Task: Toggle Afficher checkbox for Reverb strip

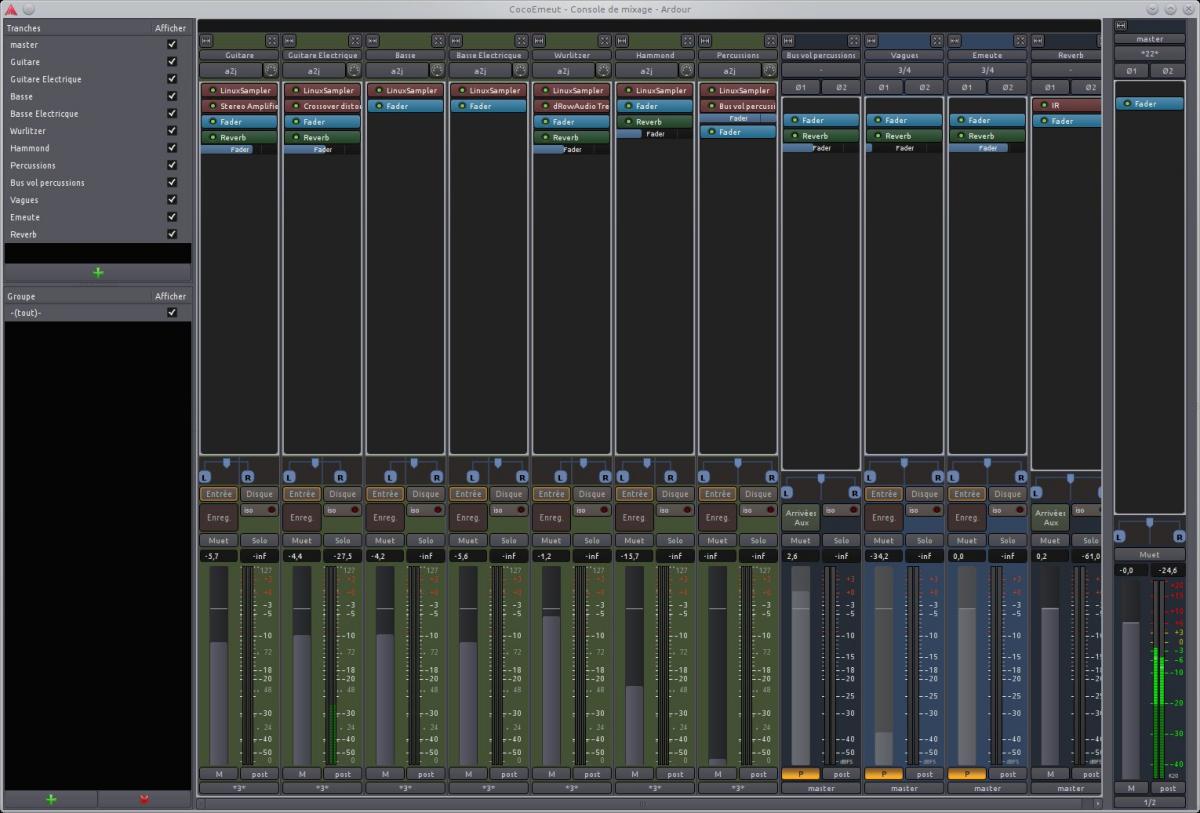Action: click(172, 234)
